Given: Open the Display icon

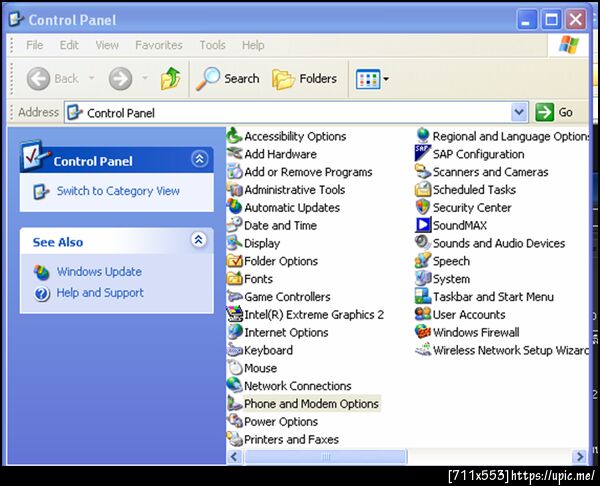Looking at the screenshot, I should click(x=234, y=243).
